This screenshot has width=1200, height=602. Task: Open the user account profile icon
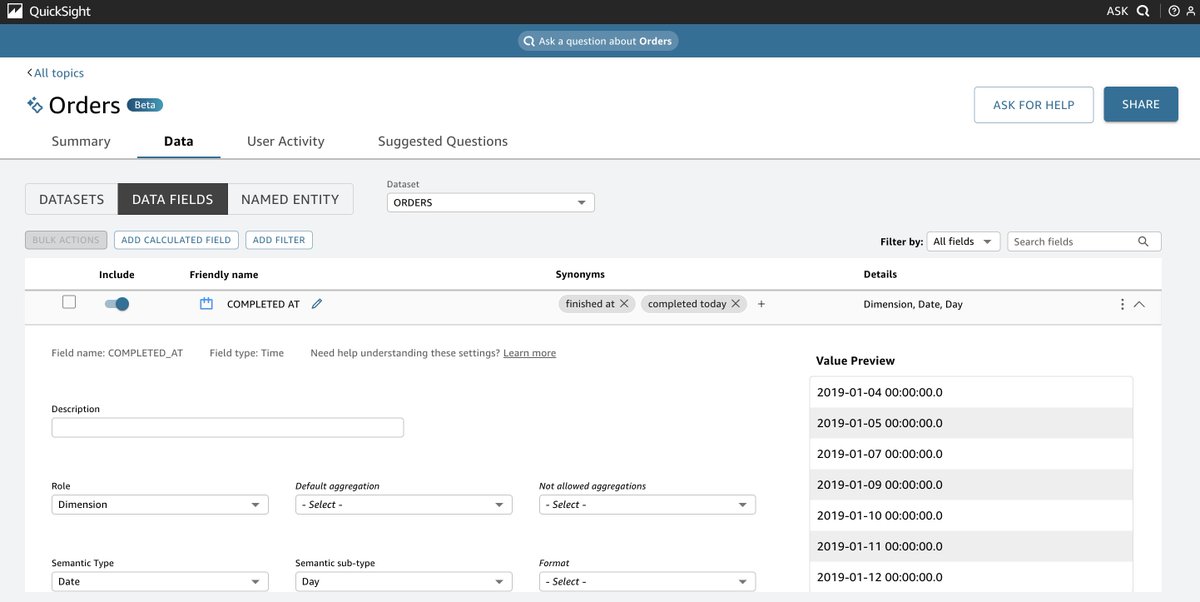pyautogui.click(x=1190, y=11)
